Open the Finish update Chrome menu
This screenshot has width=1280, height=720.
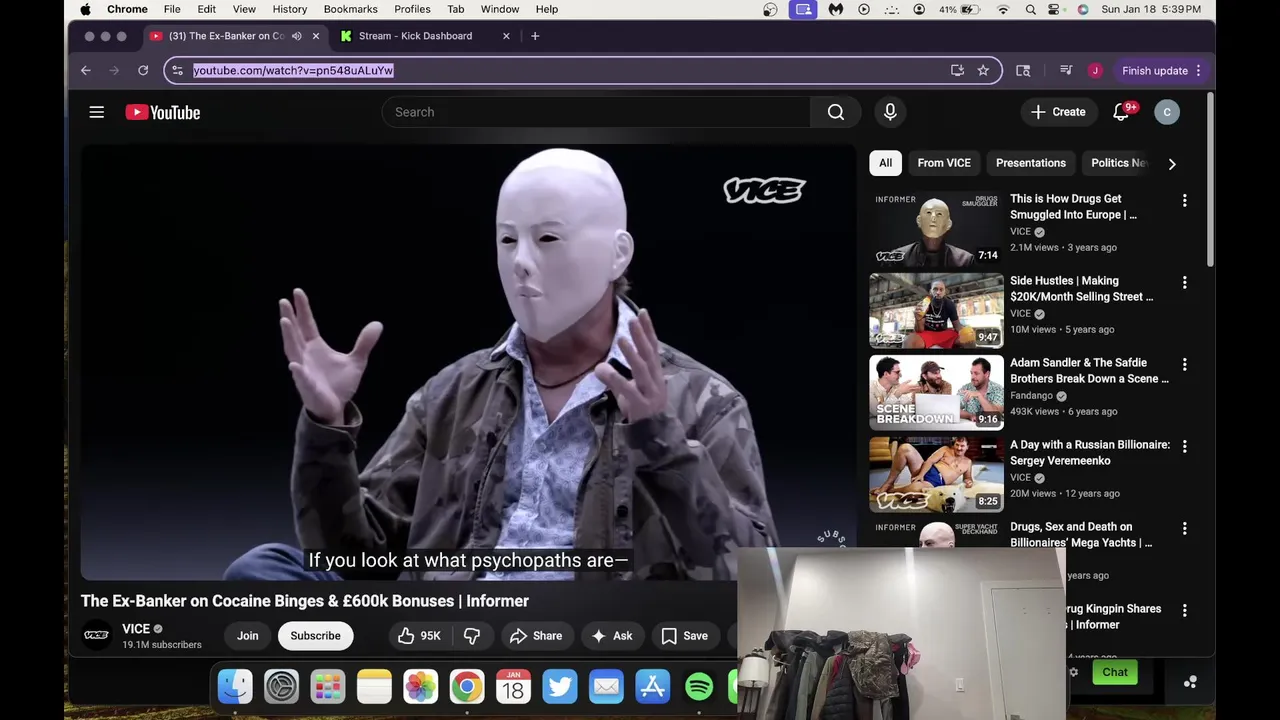click(x=1162, y=70)
